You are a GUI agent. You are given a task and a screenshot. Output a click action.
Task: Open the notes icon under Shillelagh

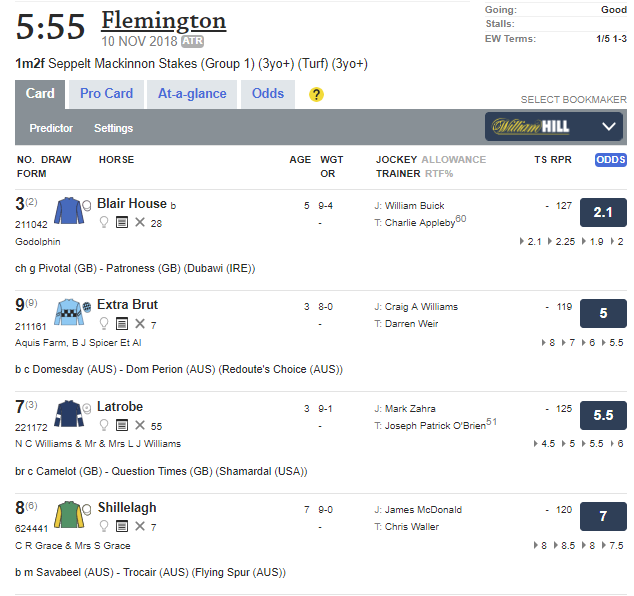point(121,527)
